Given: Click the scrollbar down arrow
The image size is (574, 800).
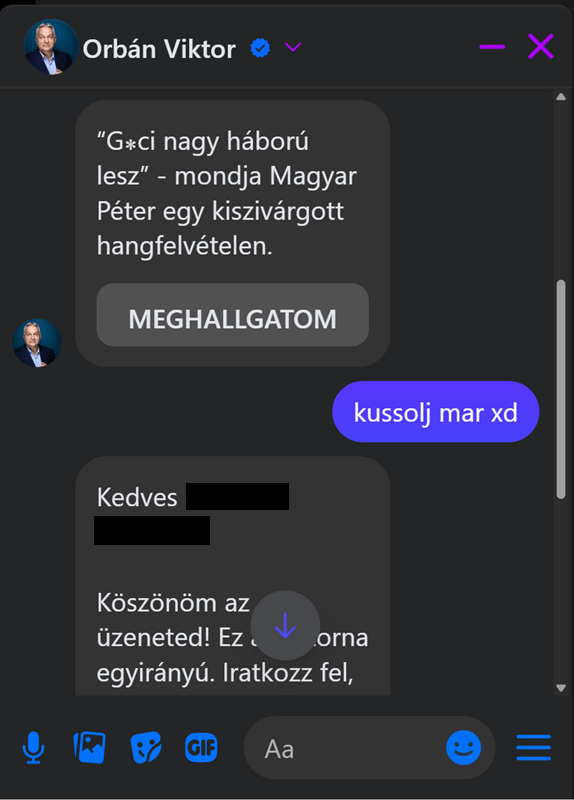Looking at the screenshot, I should (561, 688).
